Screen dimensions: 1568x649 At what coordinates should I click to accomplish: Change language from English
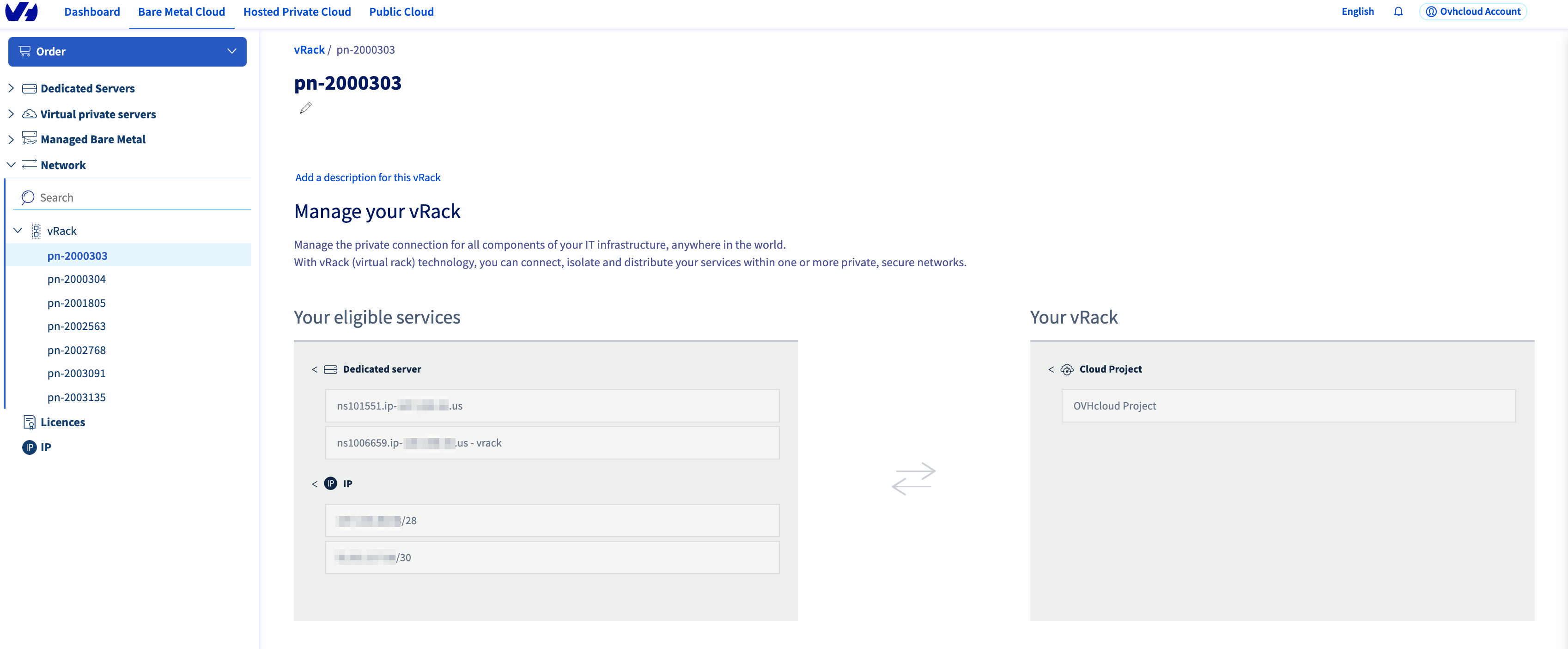click(x=1357, y=12)
